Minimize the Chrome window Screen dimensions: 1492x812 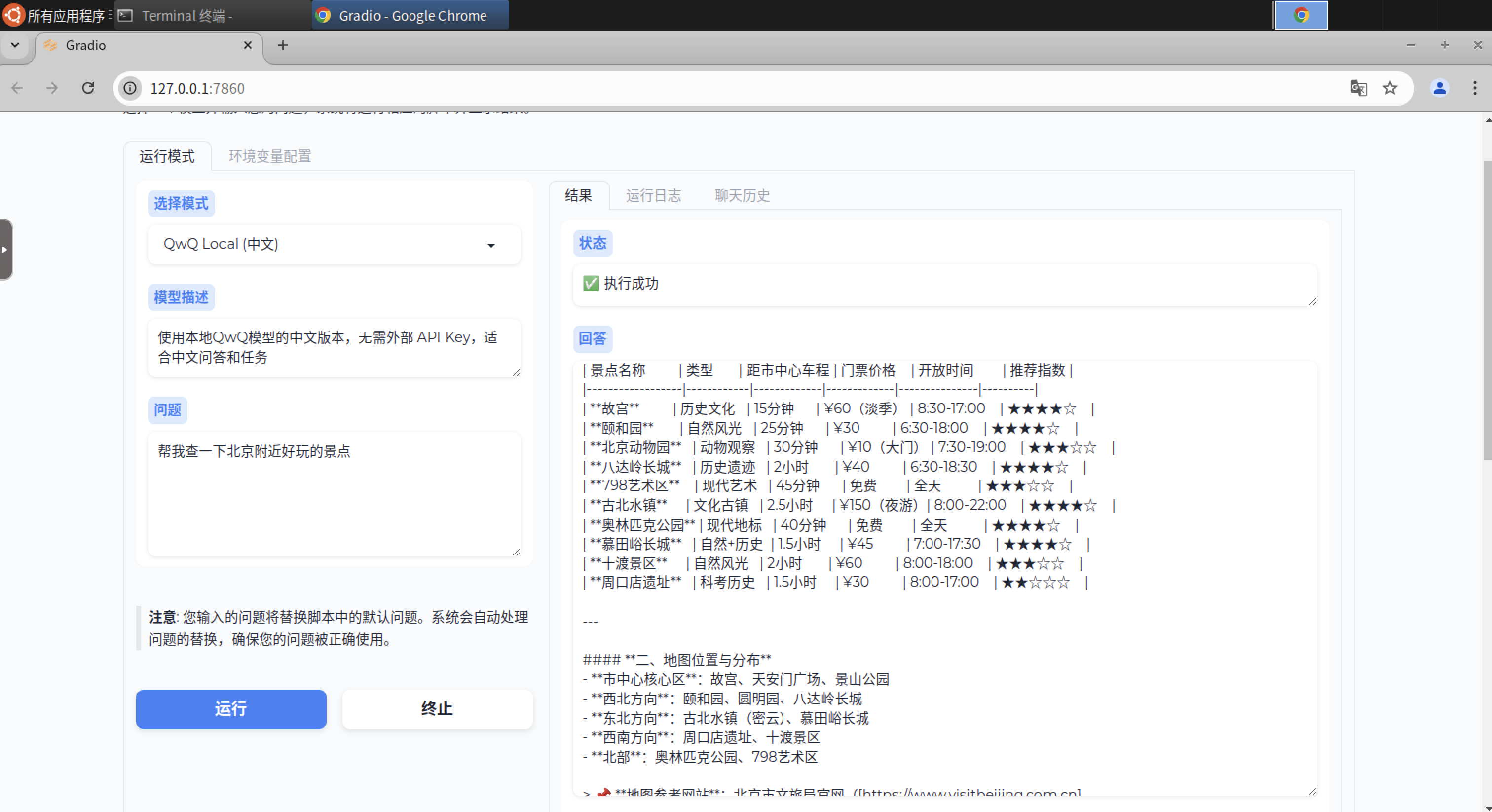click(x=1411, y=45)
